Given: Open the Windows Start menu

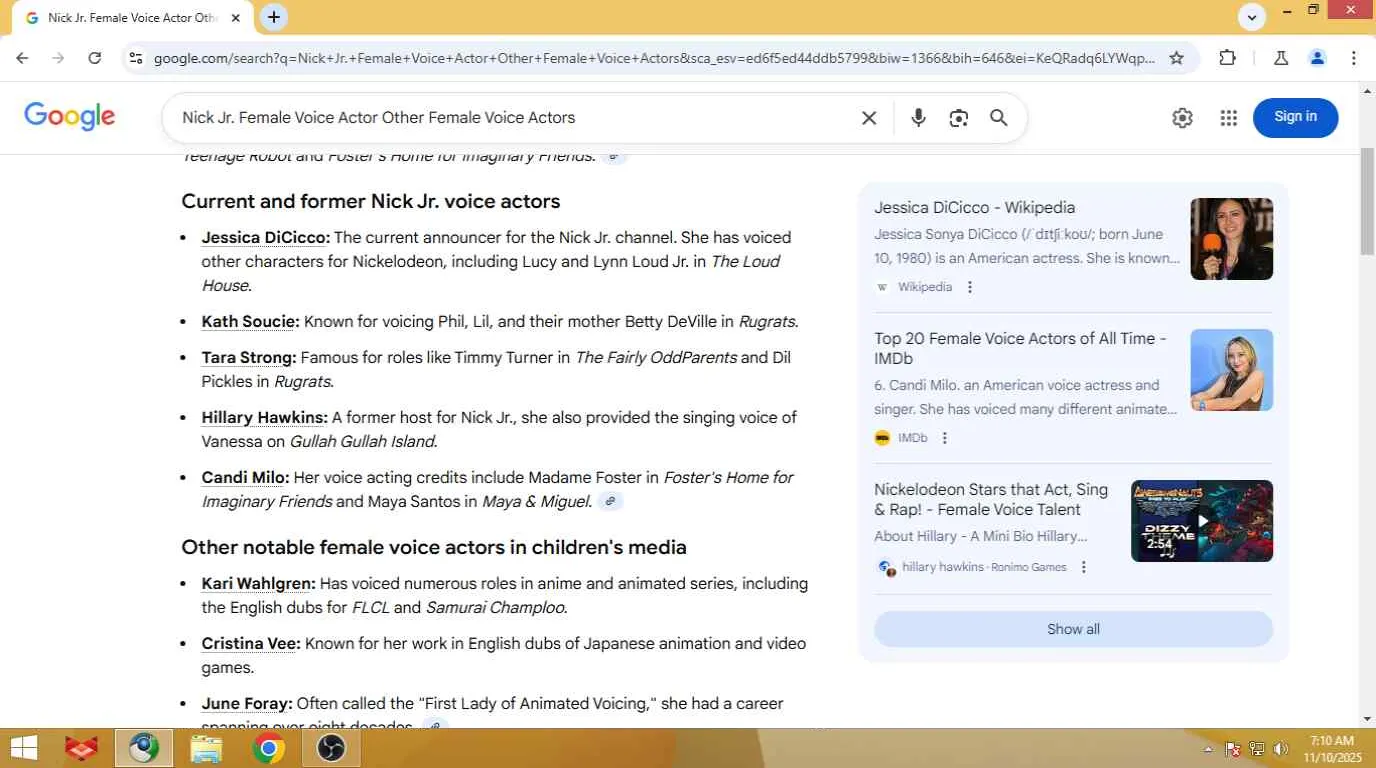Looking at the screenshot, I should (24, 748).
